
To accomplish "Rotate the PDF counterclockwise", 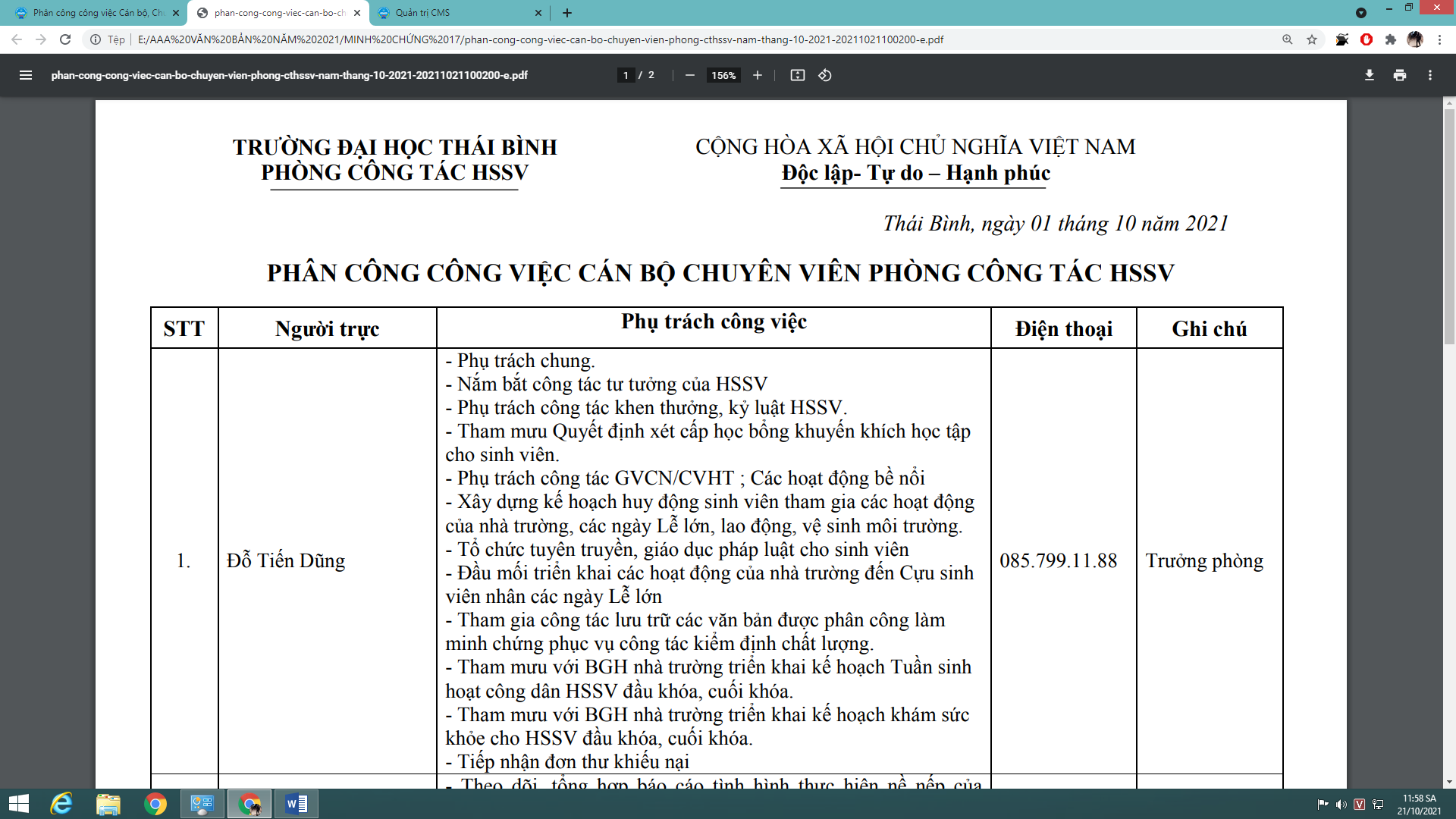I will pyautogui.click(x=825, y=75).
